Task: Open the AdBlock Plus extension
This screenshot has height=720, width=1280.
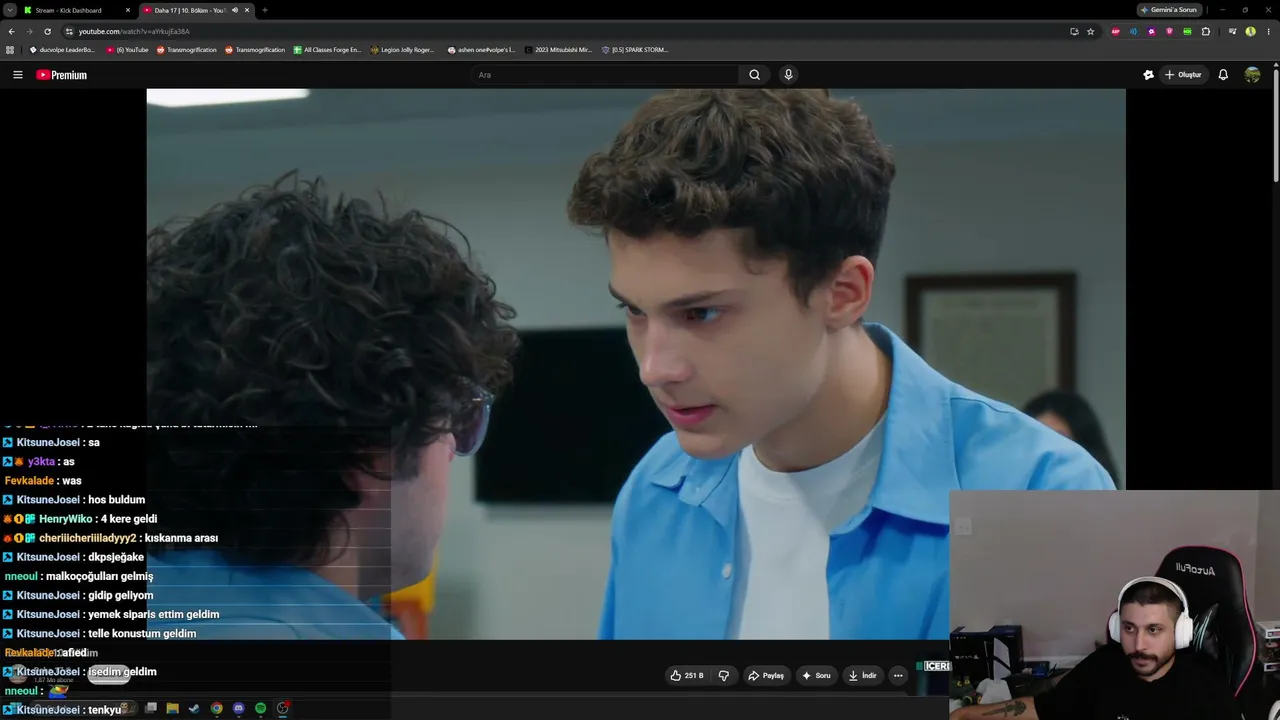Action: point(1115,31)
